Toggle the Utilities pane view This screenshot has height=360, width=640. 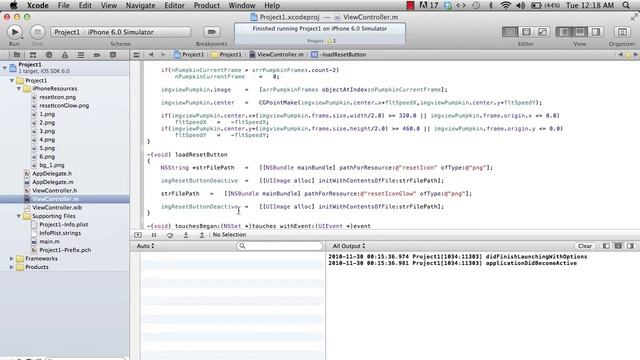pyautogui.click(x=596, y=32)
